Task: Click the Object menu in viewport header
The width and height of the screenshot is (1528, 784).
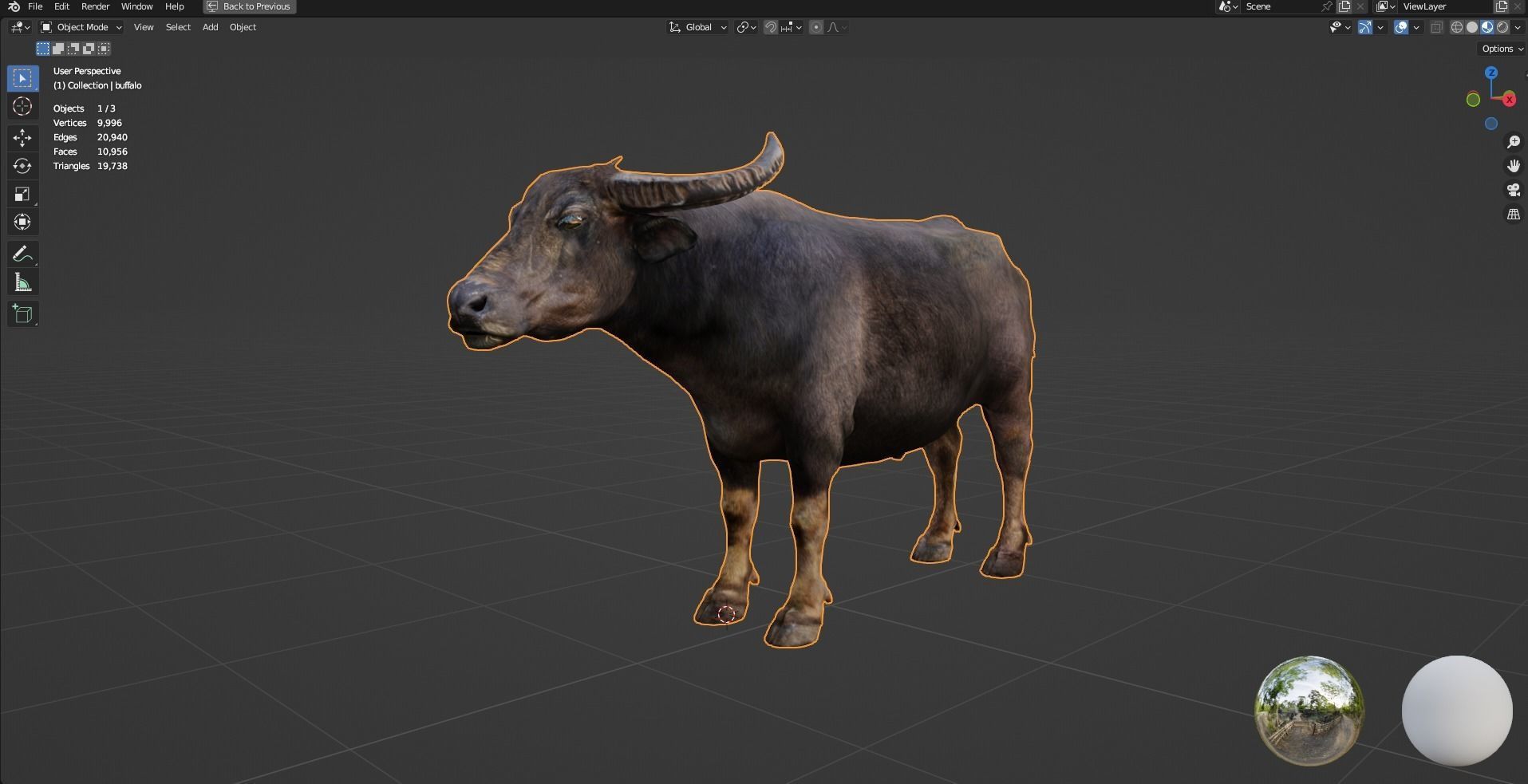Action: click(x=243, y=27)
